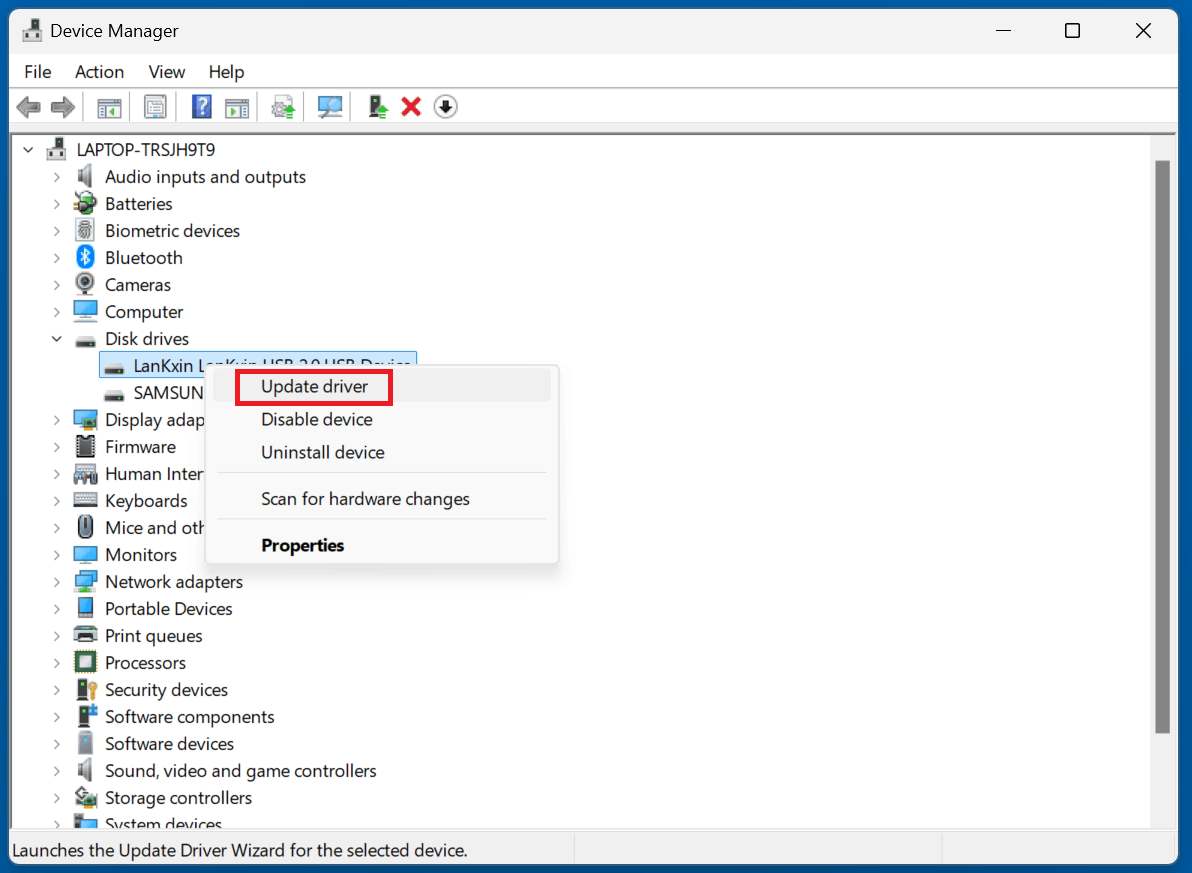Click the Show/Hide Console Tree toolbar icon
The width and height of the screenshot is (1192, 873).
pyautogui.click(x=109, y=107)
